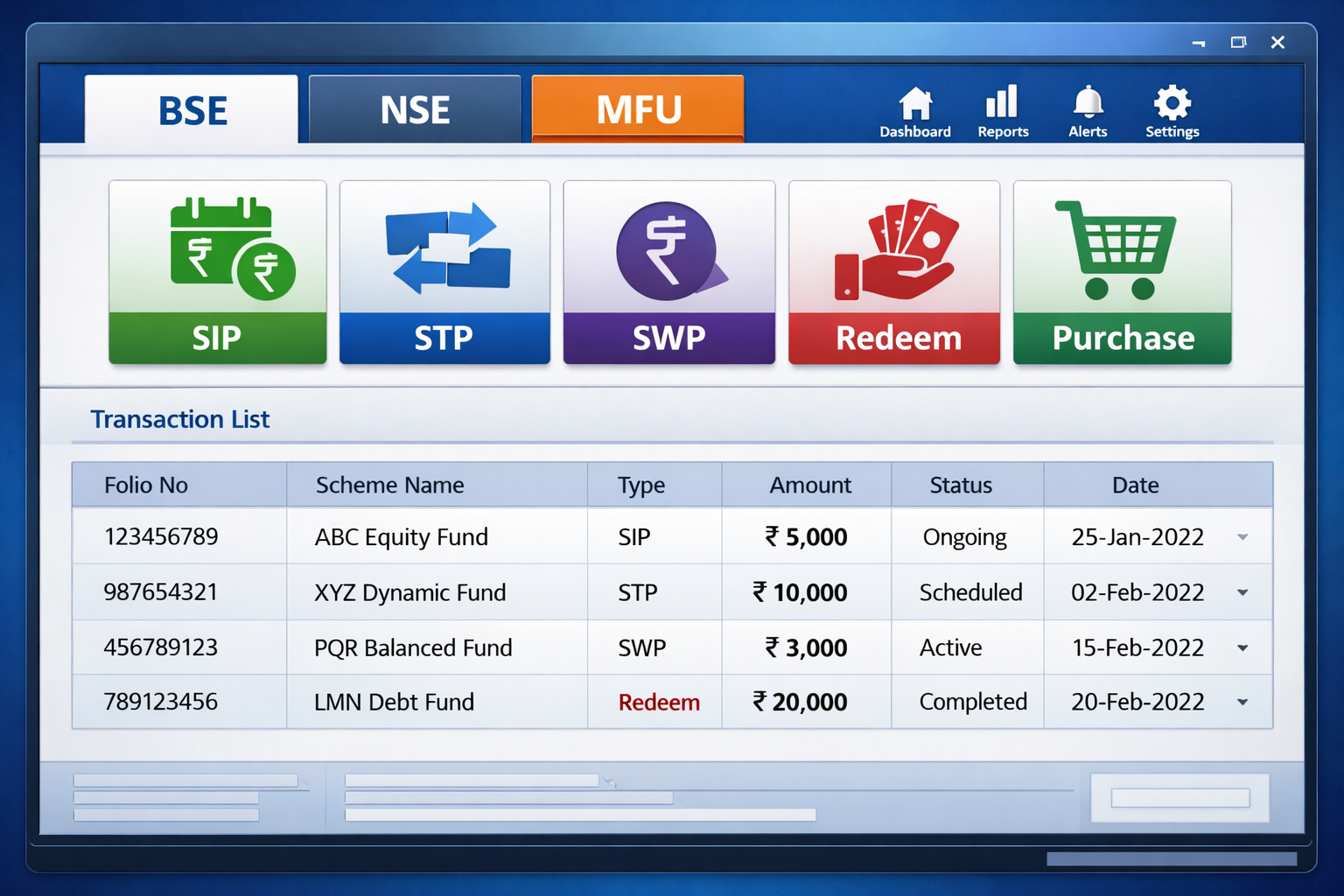Switch to the NSE tab
1344x896 pixels.
pyautogui.click(x=415, y=110)
